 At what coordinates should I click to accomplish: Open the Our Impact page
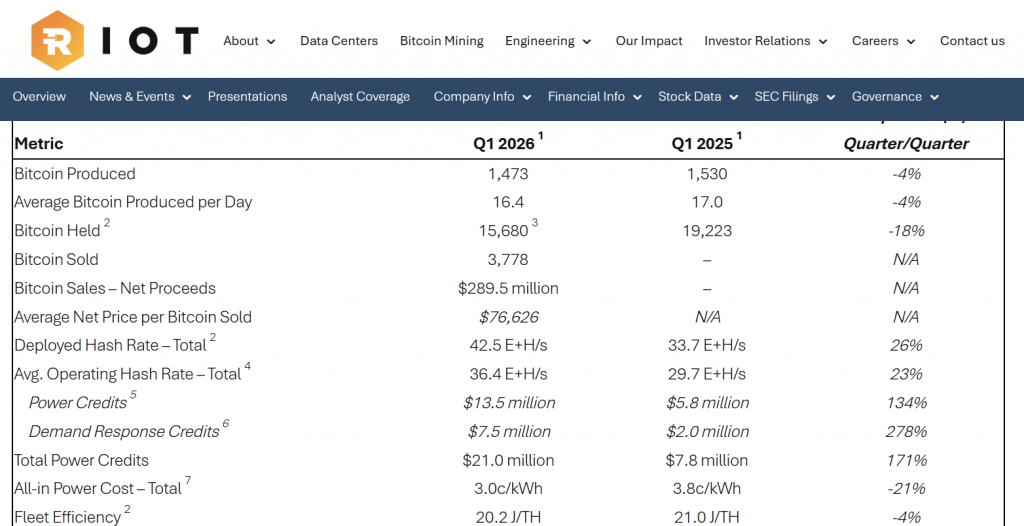649,41
